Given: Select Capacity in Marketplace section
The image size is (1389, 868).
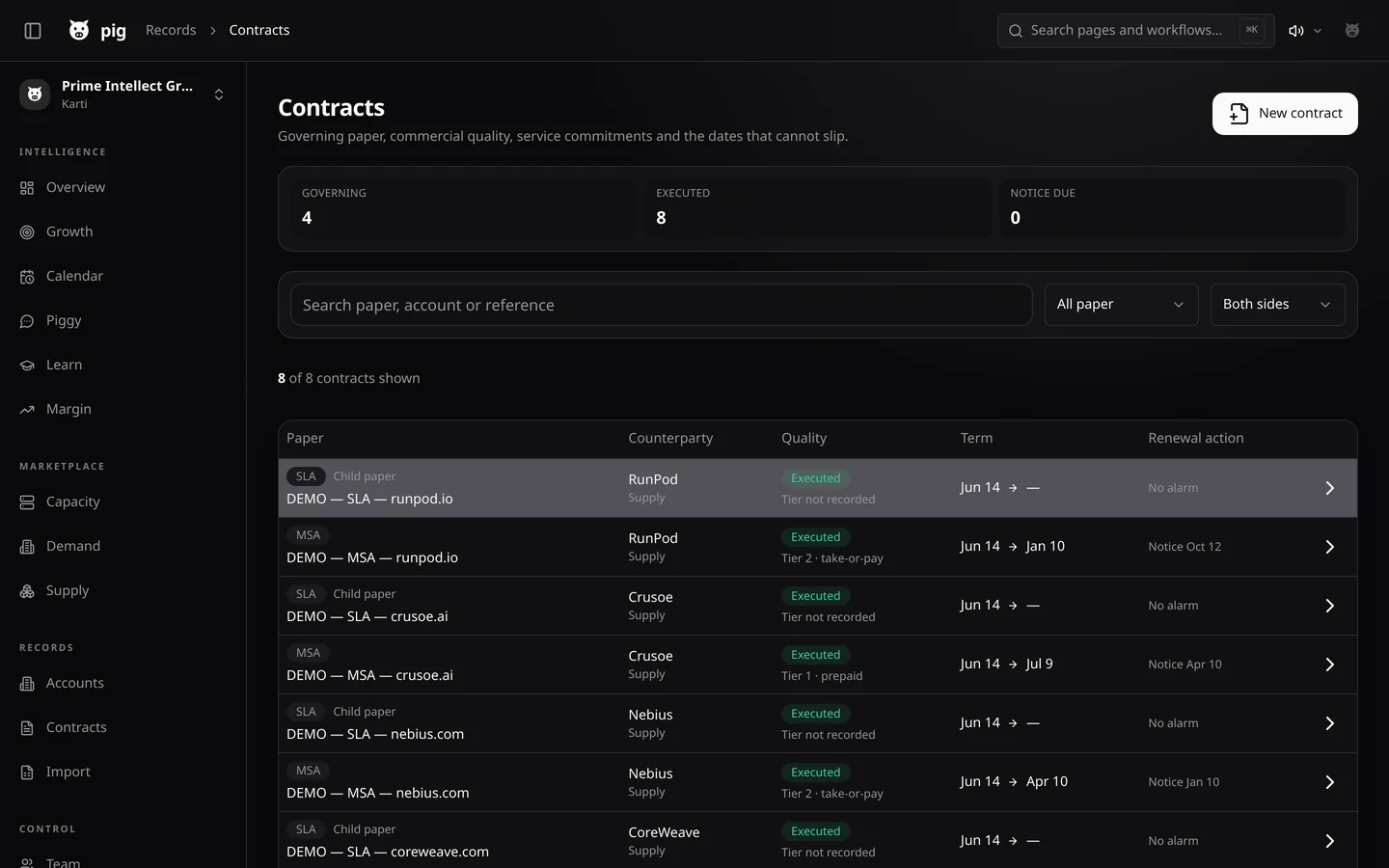Looking at the screenshot, I should click(x=123, y=502).
